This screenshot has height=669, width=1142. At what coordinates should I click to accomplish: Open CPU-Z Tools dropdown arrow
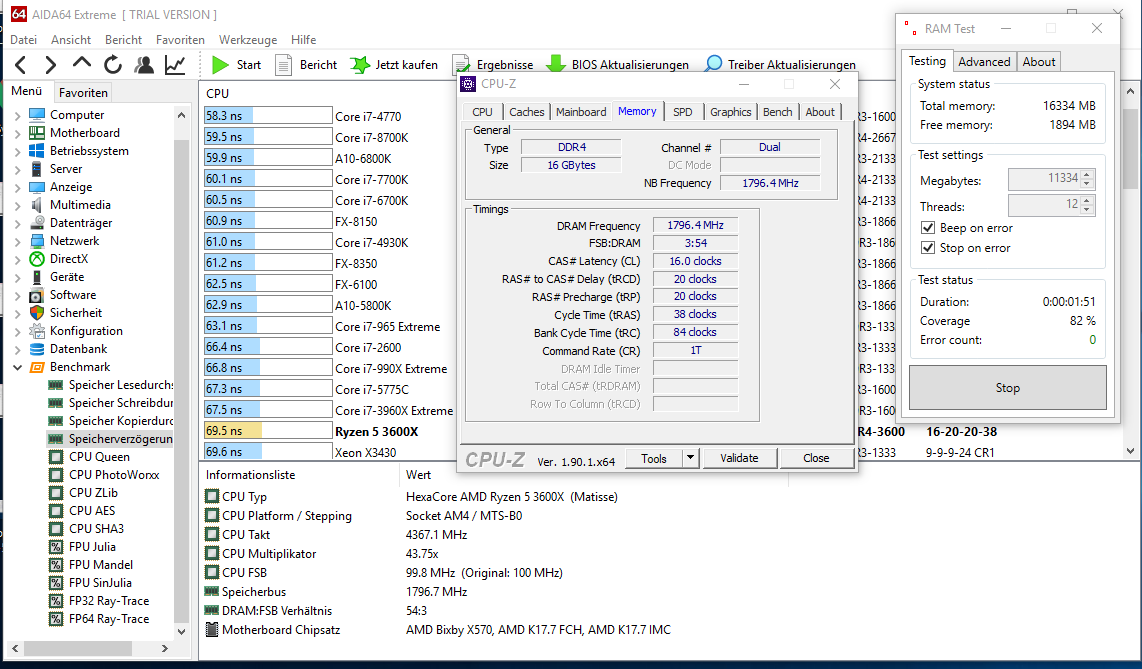point(690,458)
